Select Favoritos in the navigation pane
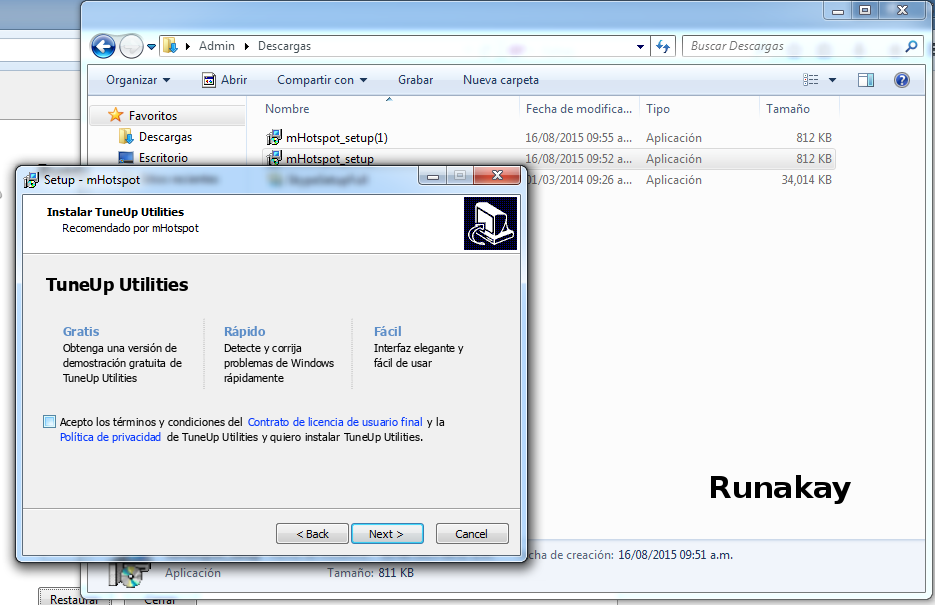Image resolution: width=935 pixels, height=605 pixels. pyautogui.click(x=153, y=116)
